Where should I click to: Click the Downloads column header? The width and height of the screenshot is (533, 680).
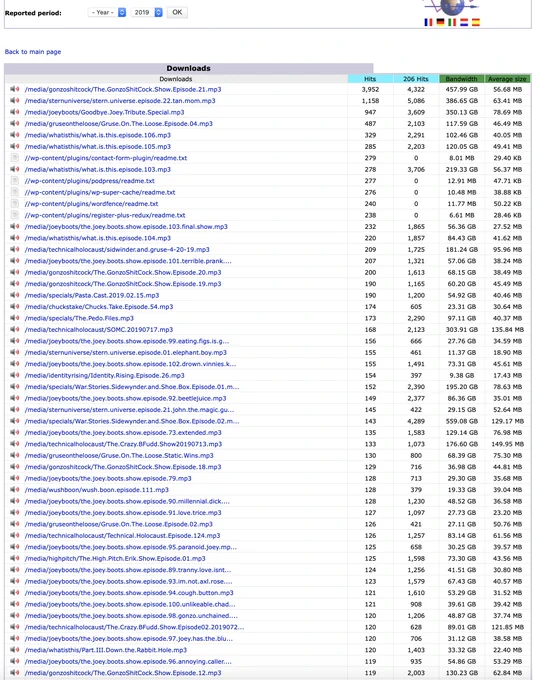click(176, 79)
